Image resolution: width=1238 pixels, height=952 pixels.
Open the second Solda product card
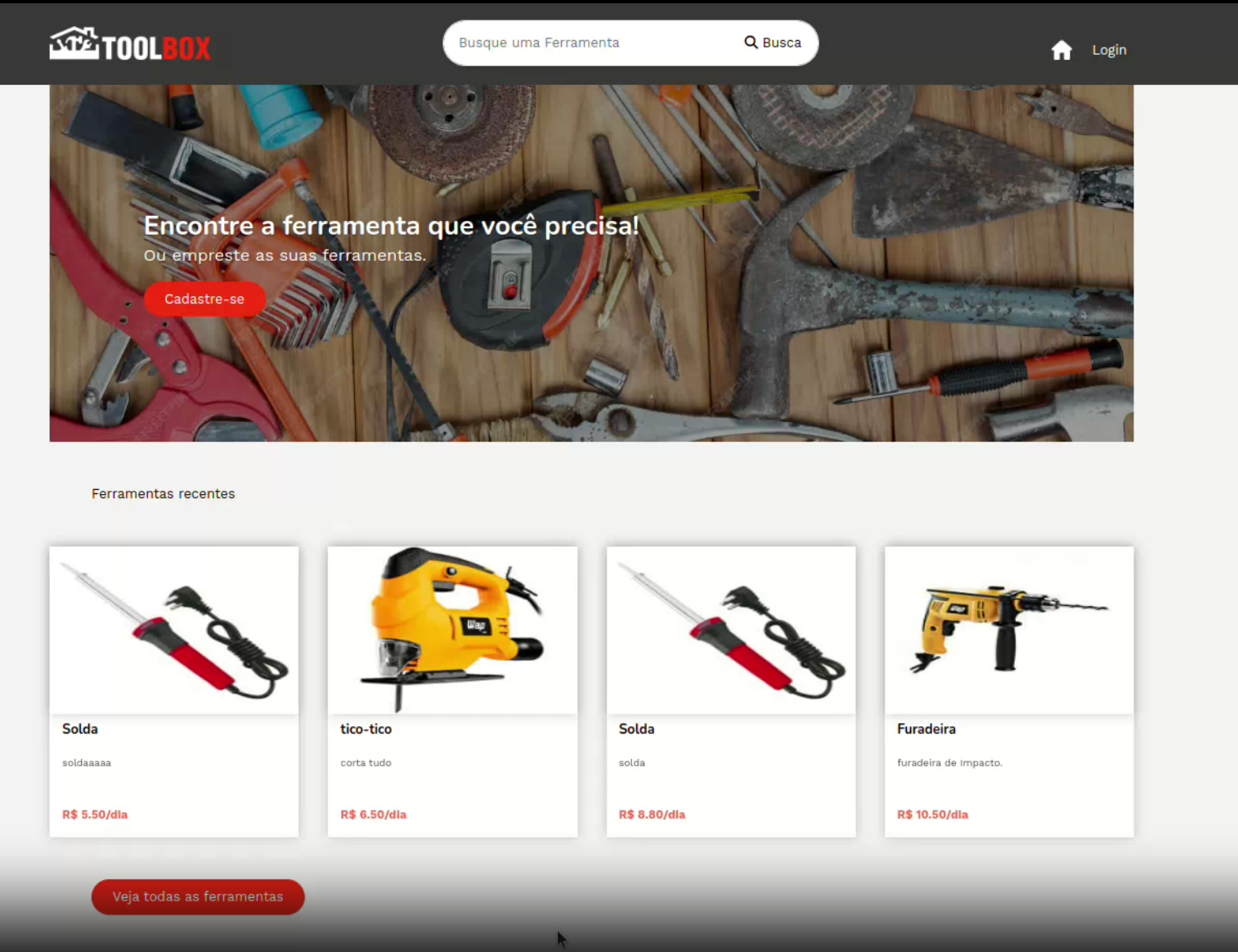(x=730, y=691)
